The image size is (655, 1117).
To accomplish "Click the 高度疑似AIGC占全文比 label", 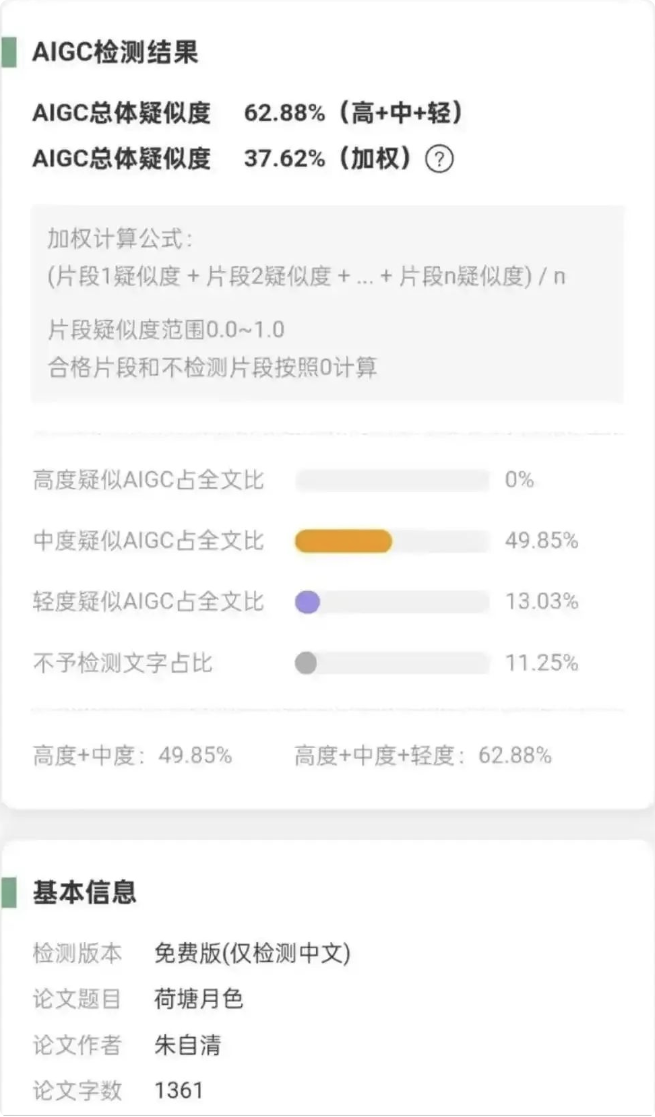I will 148,480.
